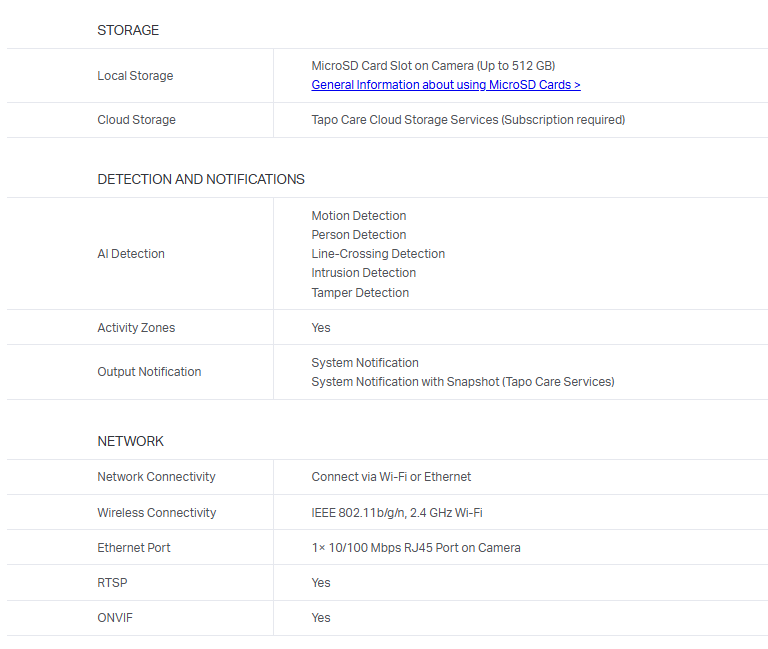
Task: Select the IEEE 802.11b/g/n Wi-Fi value
Action: [397, 513]
